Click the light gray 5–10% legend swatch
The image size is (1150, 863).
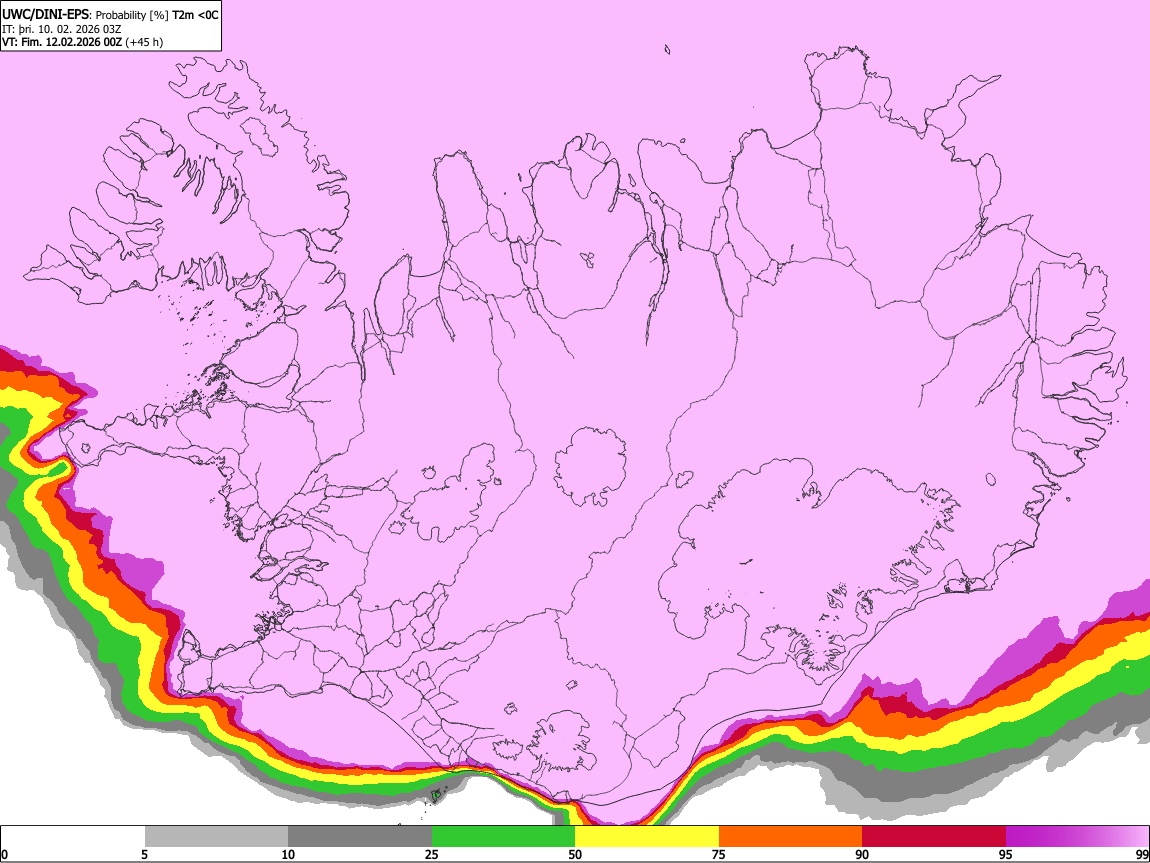(x=216, y=837)
